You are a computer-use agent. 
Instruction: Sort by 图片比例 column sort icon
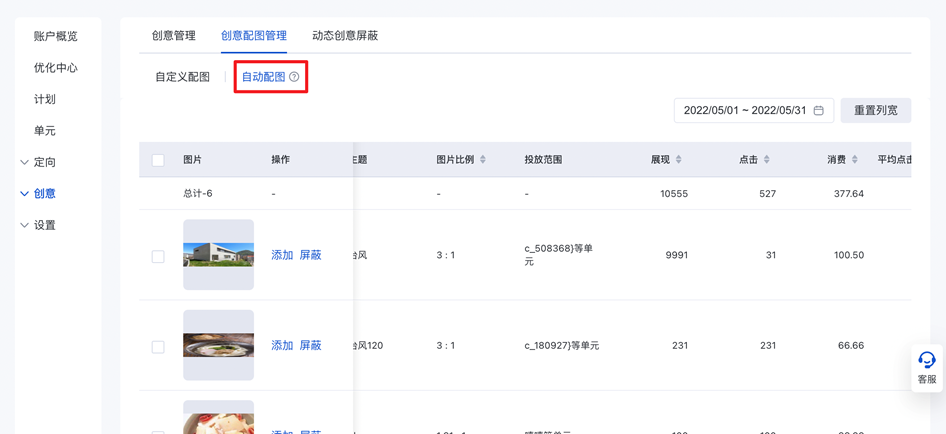click(483, 160)
